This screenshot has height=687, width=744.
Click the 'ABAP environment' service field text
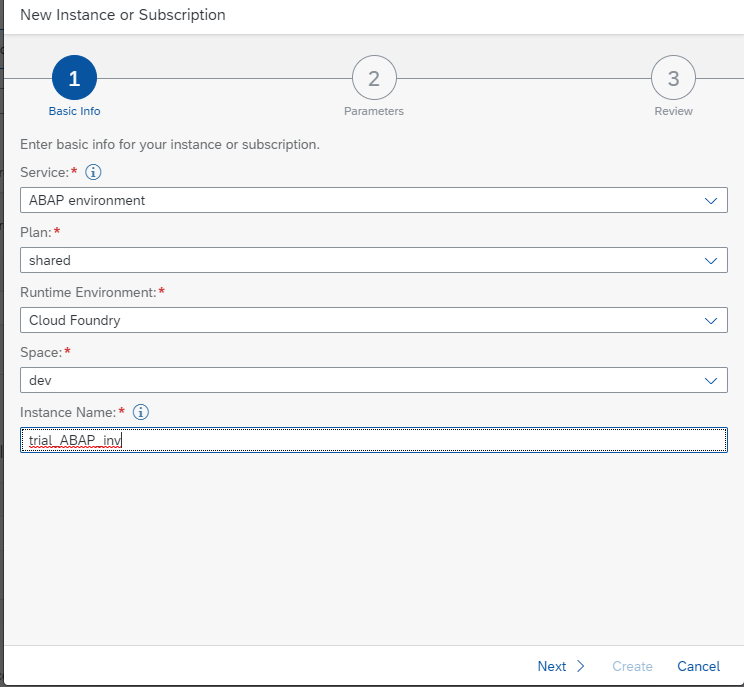click(x=87, y=201)
